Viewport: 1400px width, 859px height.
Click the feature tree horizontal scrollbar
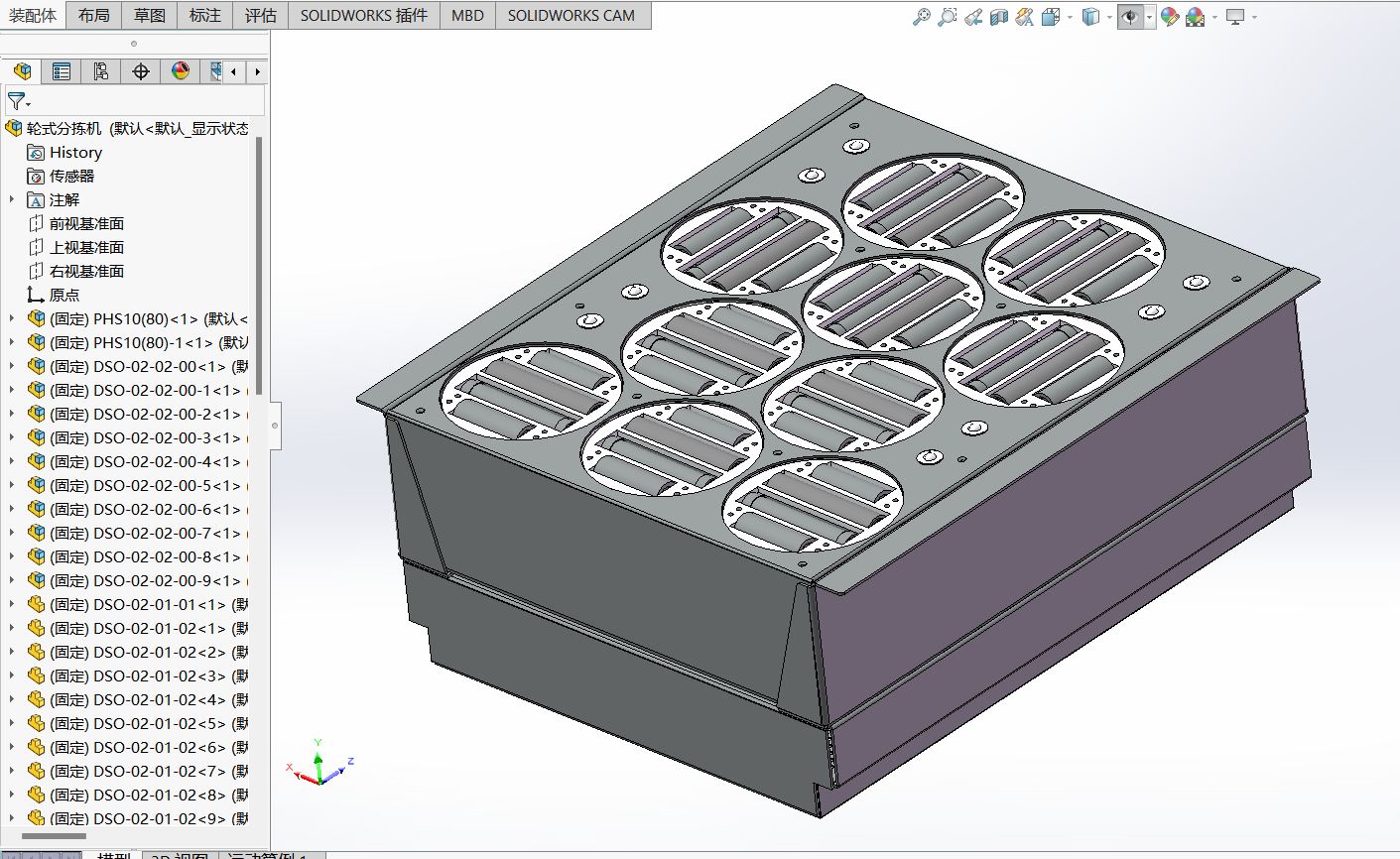pos(54,836)
